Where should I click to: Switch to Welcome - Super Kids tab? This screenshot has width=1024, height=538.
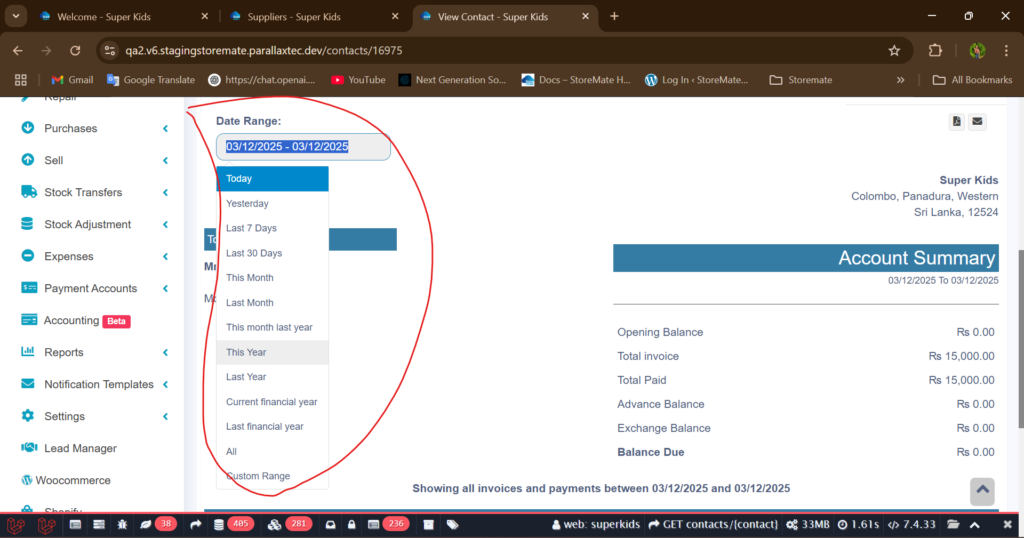[124, 16]
